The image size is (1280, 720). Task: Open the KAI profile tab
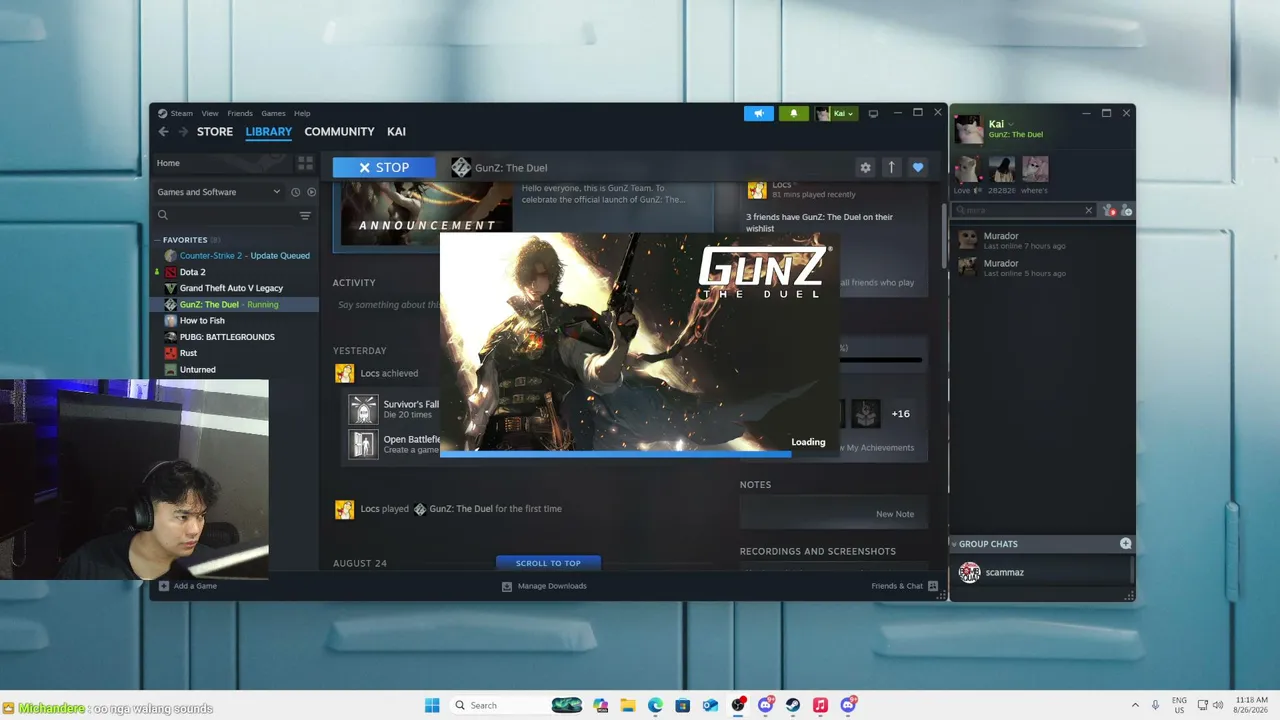coord(396,132)
